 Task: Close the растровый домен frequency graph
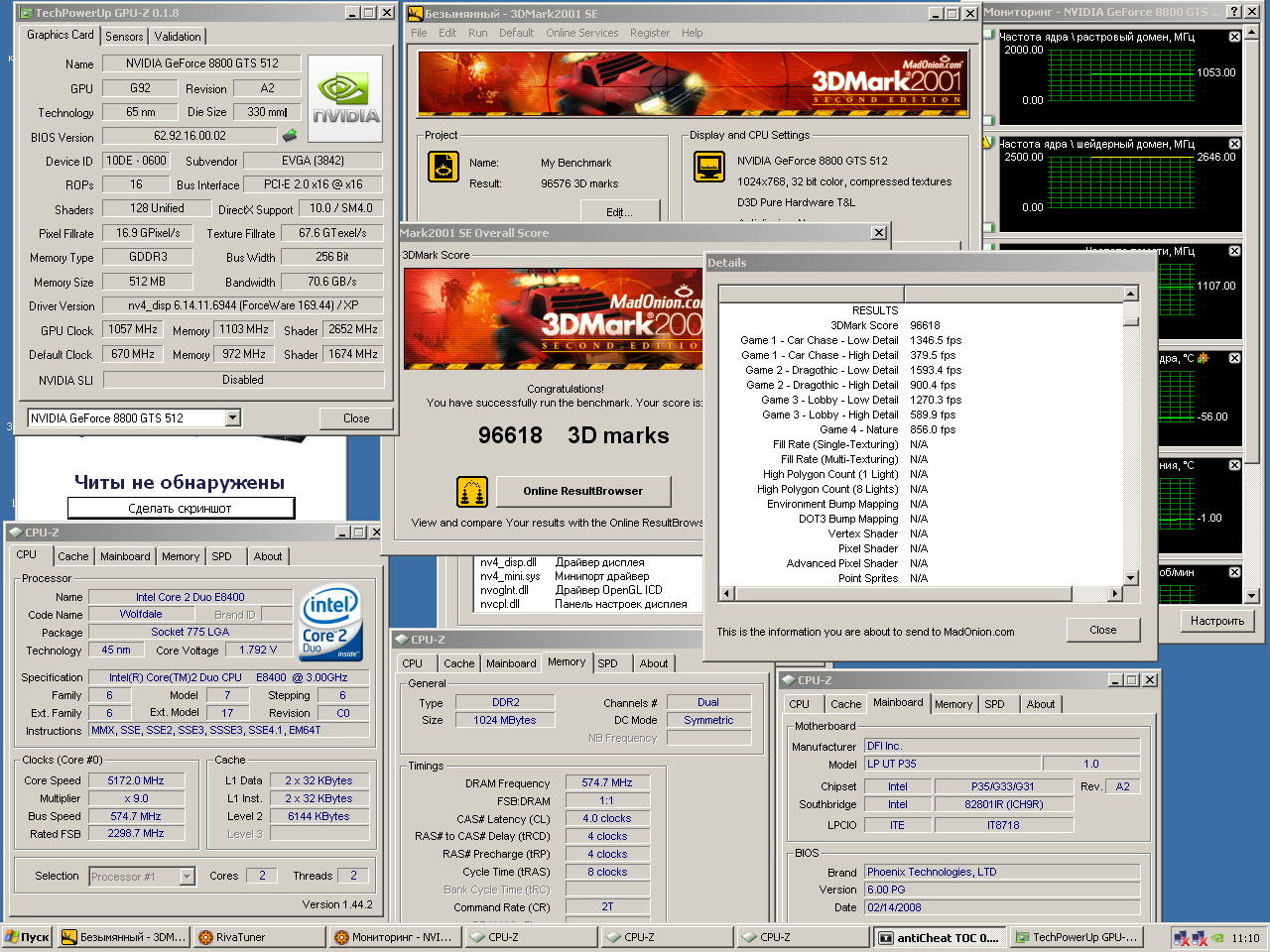click(1234, 37)
